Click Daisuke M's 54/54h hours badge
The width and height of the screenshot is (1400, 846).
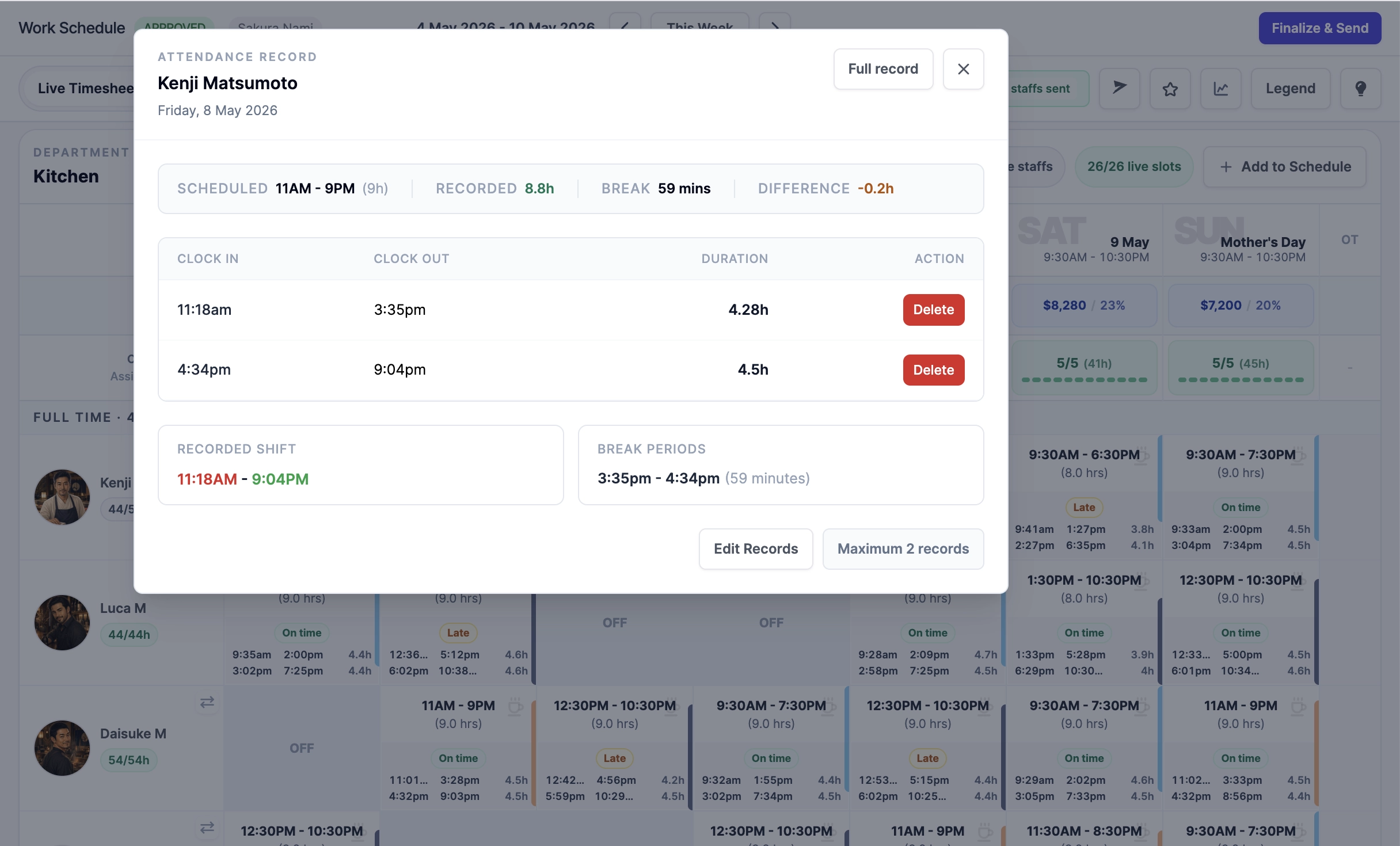[129, 760]
